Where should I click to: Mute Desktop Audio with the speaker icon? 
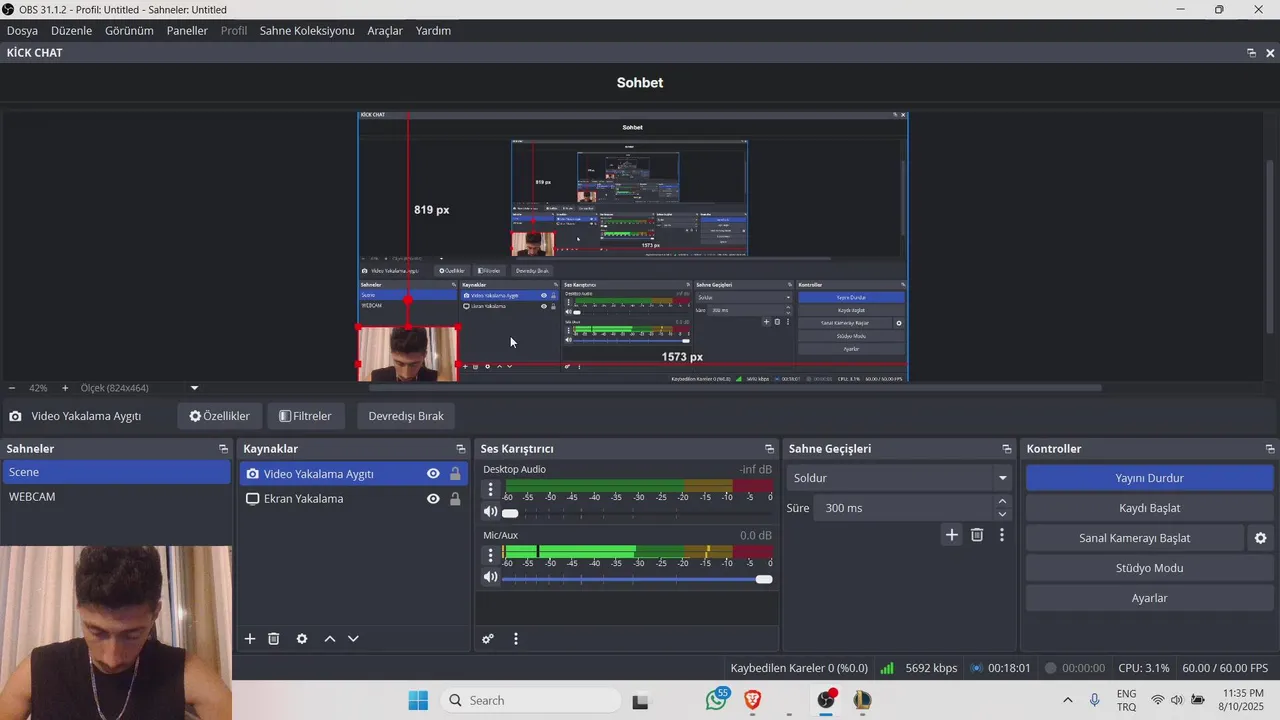click(490, 512)
